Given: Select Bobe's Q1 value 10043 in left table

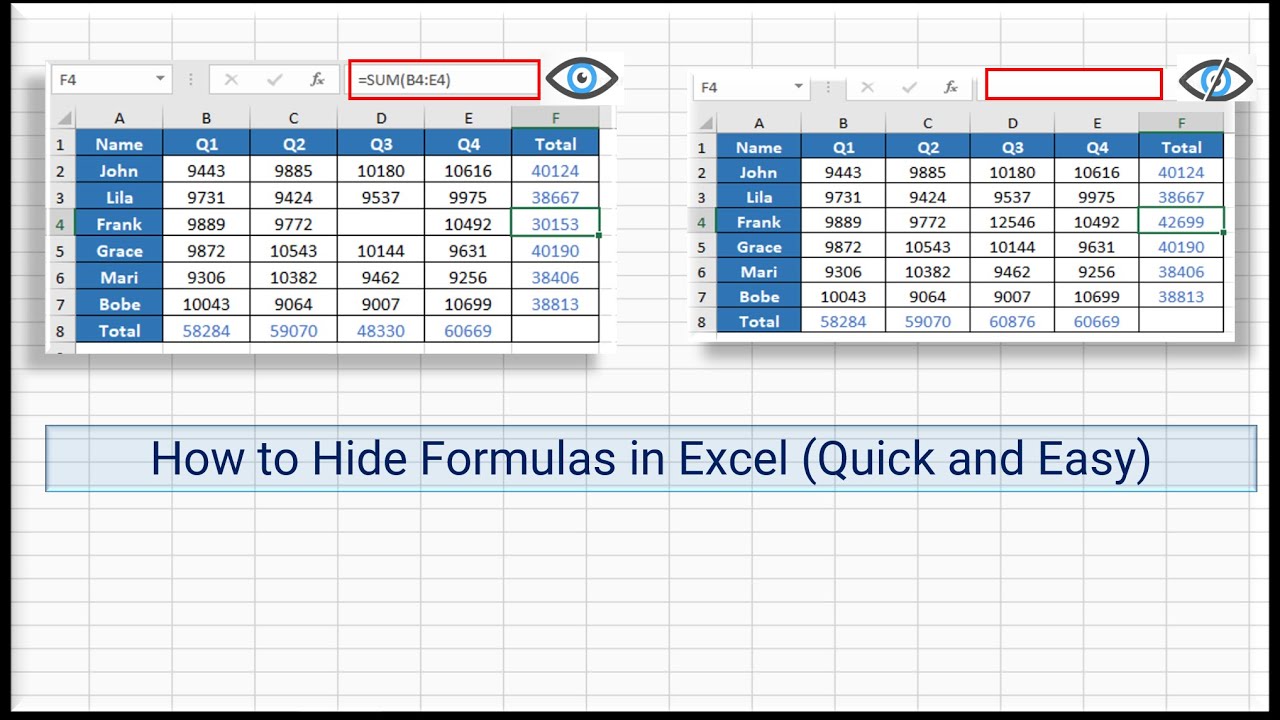Looking at the screenshot, I should [x=206, y=304].
